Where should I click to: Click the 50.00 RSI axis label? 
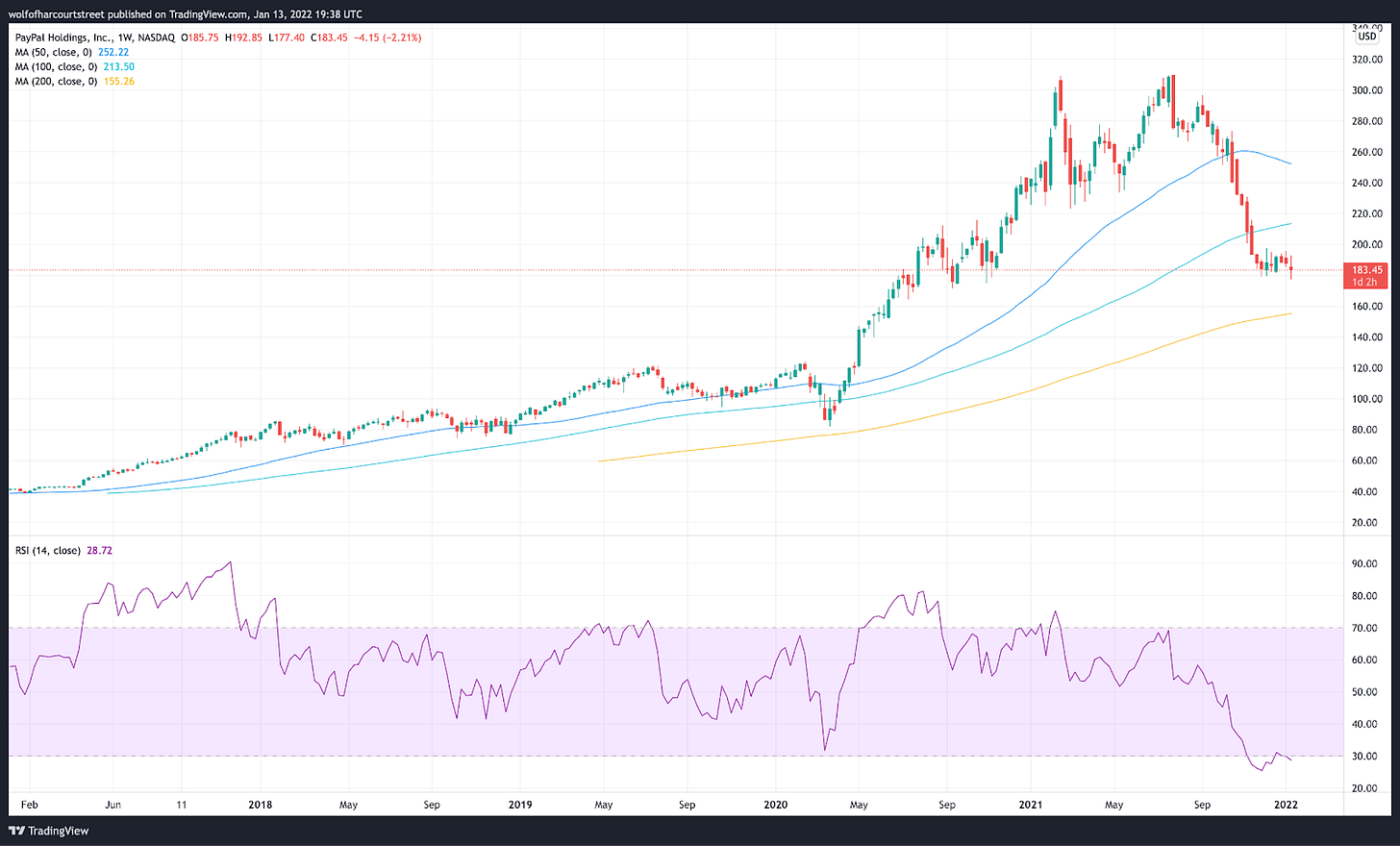point(1366,692)
